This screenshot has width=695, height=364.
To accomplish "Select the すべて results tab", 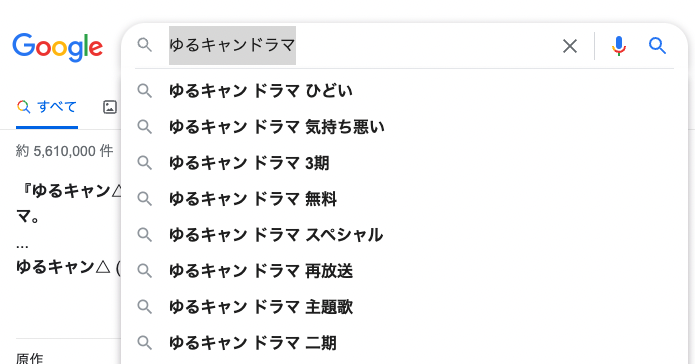I will click(47, 107).
